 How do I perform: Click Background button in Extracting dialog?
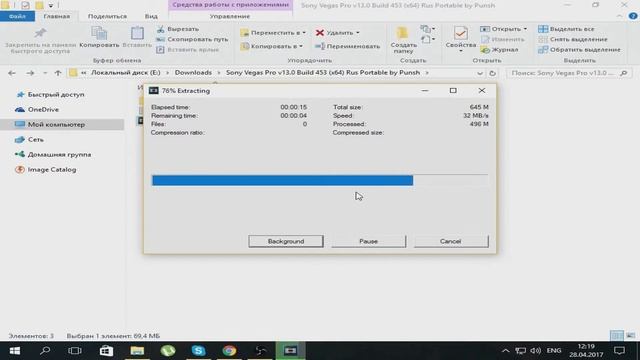tap(286, 241)
